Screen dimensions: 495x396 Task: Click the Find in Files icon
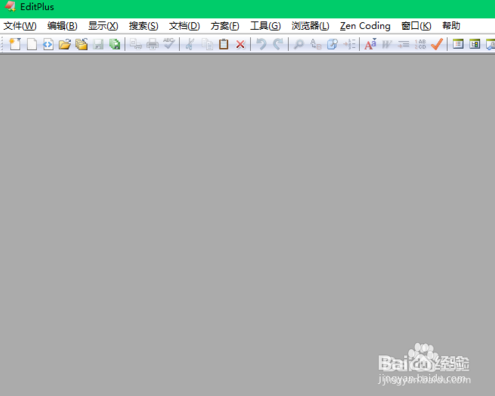332,44
